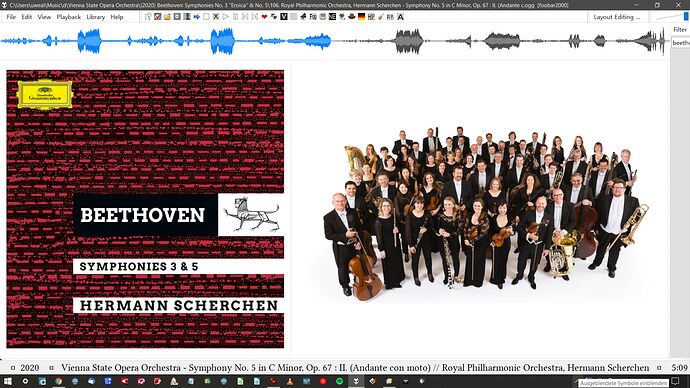Open the Playback menu
This screenshot has height=388, width=690.
click(x=69, y=17)
